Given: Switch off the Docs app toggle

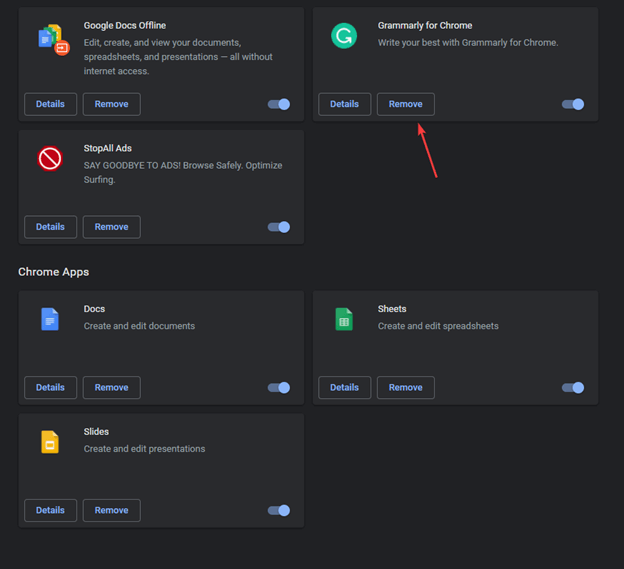Looking at the screenshot, I should [279, 388].
